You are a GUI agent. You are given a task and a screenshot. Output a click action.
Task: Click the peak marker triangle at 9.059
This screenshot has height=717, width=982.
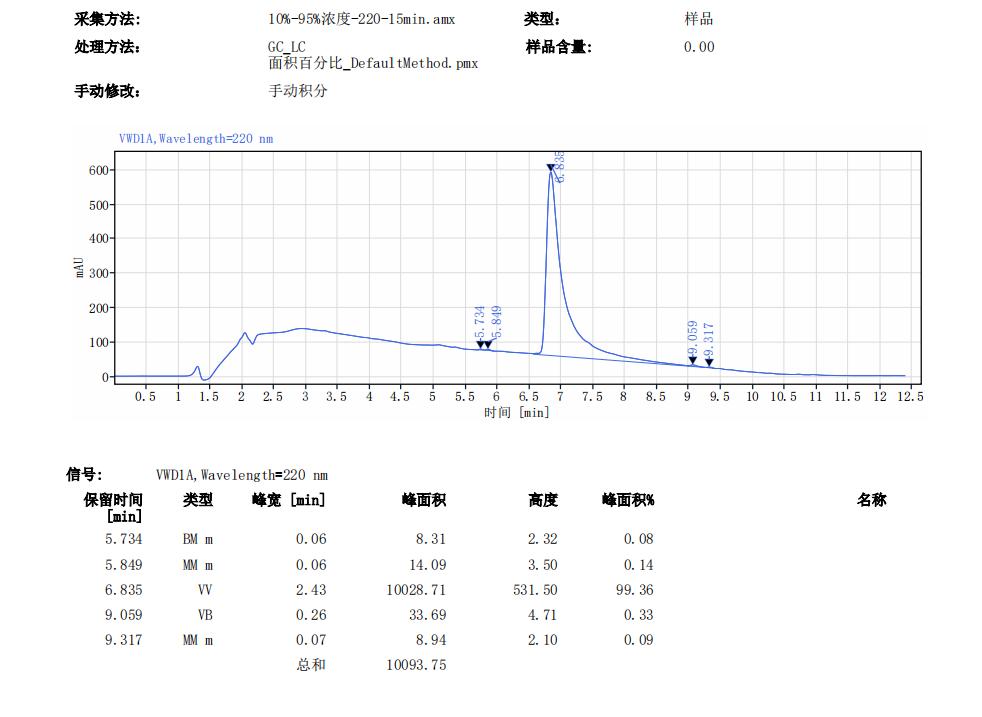click(x=692, y=360)
